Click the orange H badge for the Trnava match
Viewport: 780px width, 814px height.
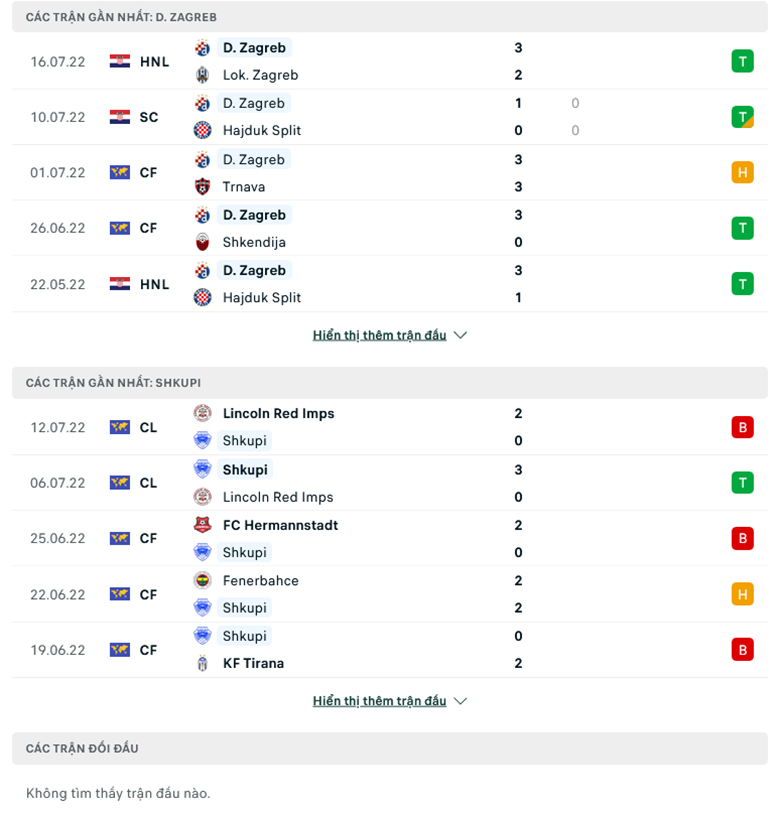pyautogui.click(x=743, y=172)
